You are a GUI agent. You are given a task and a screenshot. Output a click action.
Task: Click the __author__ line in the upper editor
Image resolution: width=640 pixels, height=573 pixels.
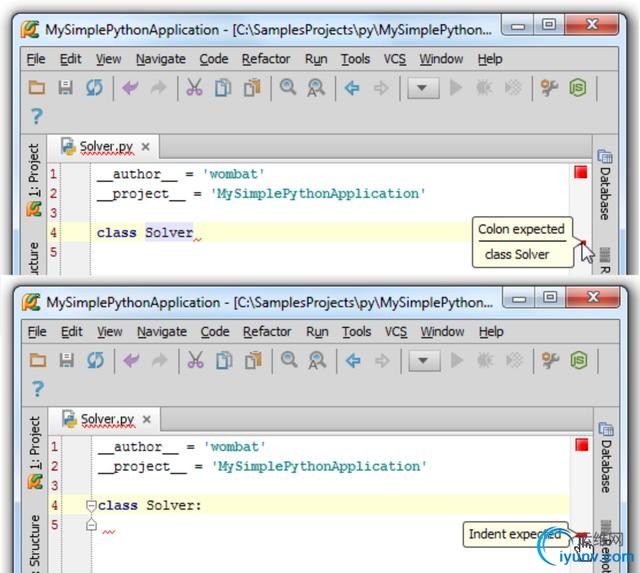pos(180,174)
